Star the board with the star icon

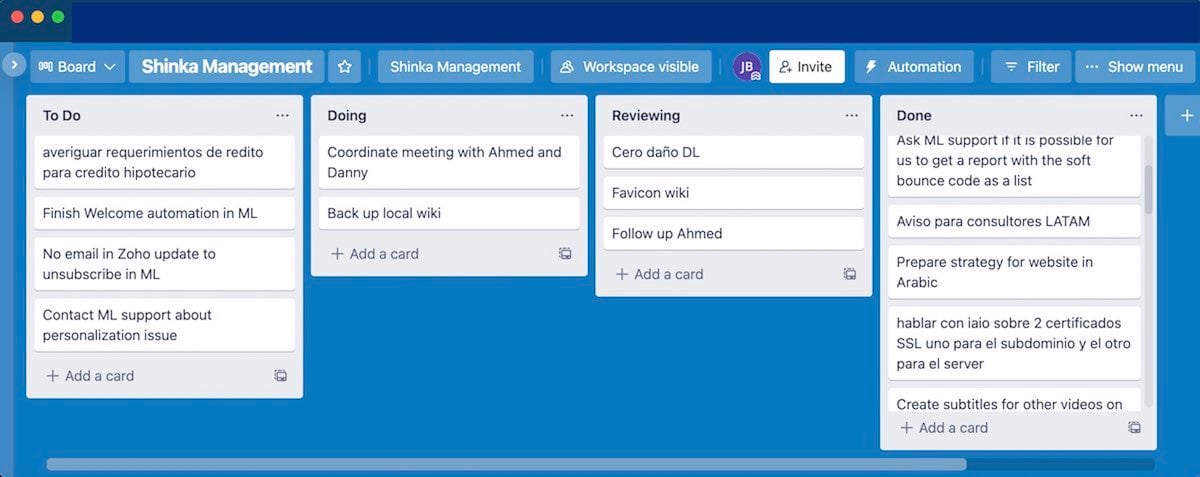345,67
